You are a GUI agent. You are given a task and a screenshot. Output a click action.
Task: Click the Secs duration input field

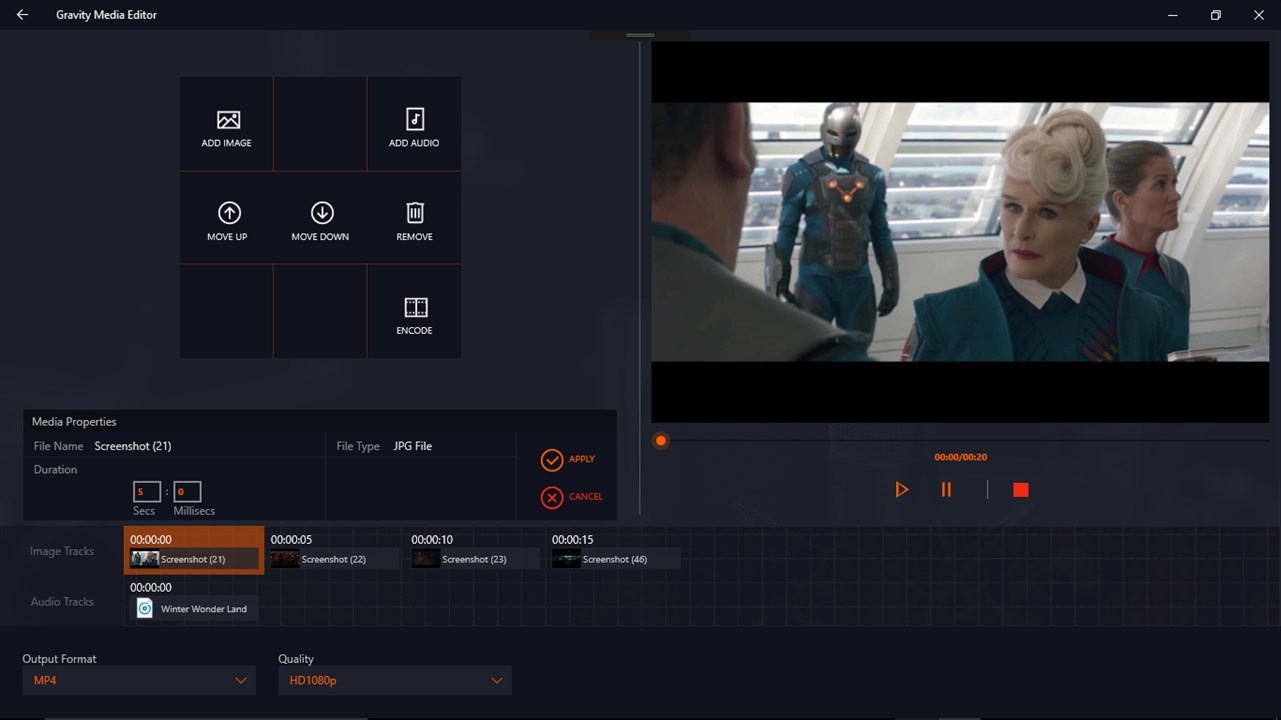(x=147, y=492)
